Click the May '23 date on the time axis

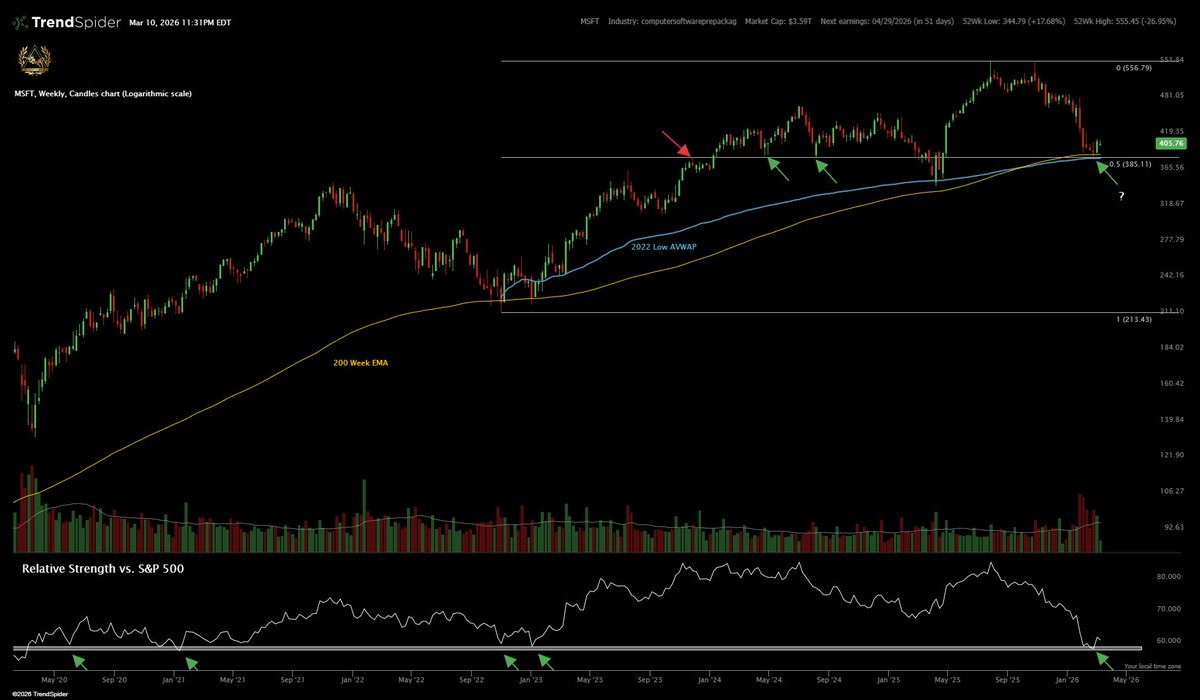[589, 679]
